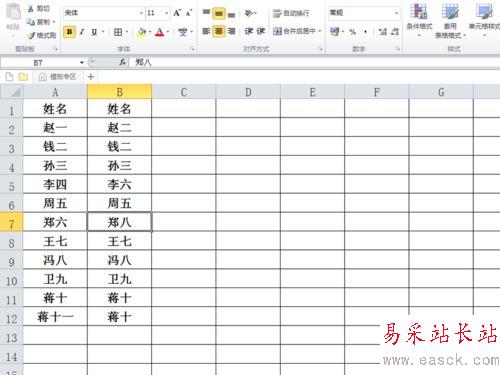Image resolution: width=500 pixels, height=375 pixels.
Task: Expand the font color dropdown arrow
Action: coord(168,32)
